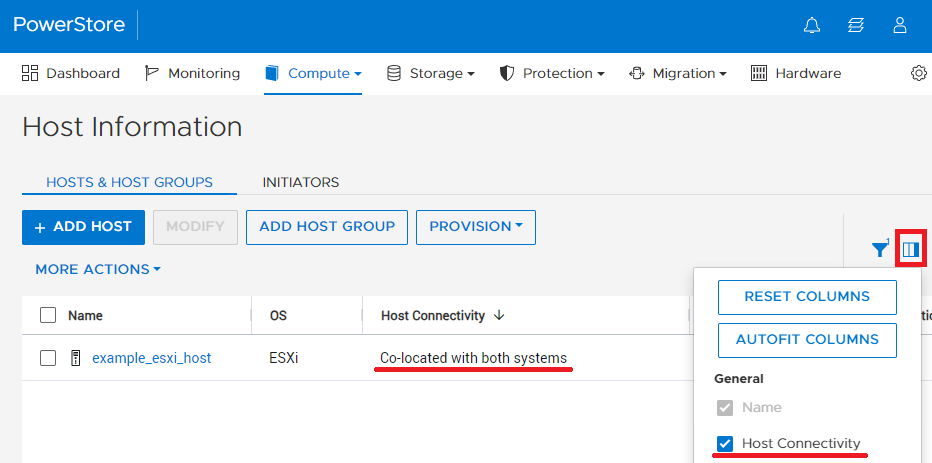Toggle the column chooser icon
Viewport: 932px width, 463px height.
[910, 249]
